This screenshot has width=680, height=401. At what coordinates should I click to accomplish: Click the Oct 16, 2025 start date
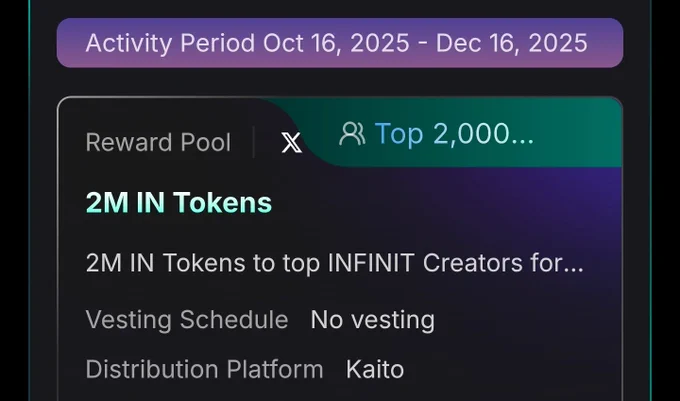tap(336, 43)
